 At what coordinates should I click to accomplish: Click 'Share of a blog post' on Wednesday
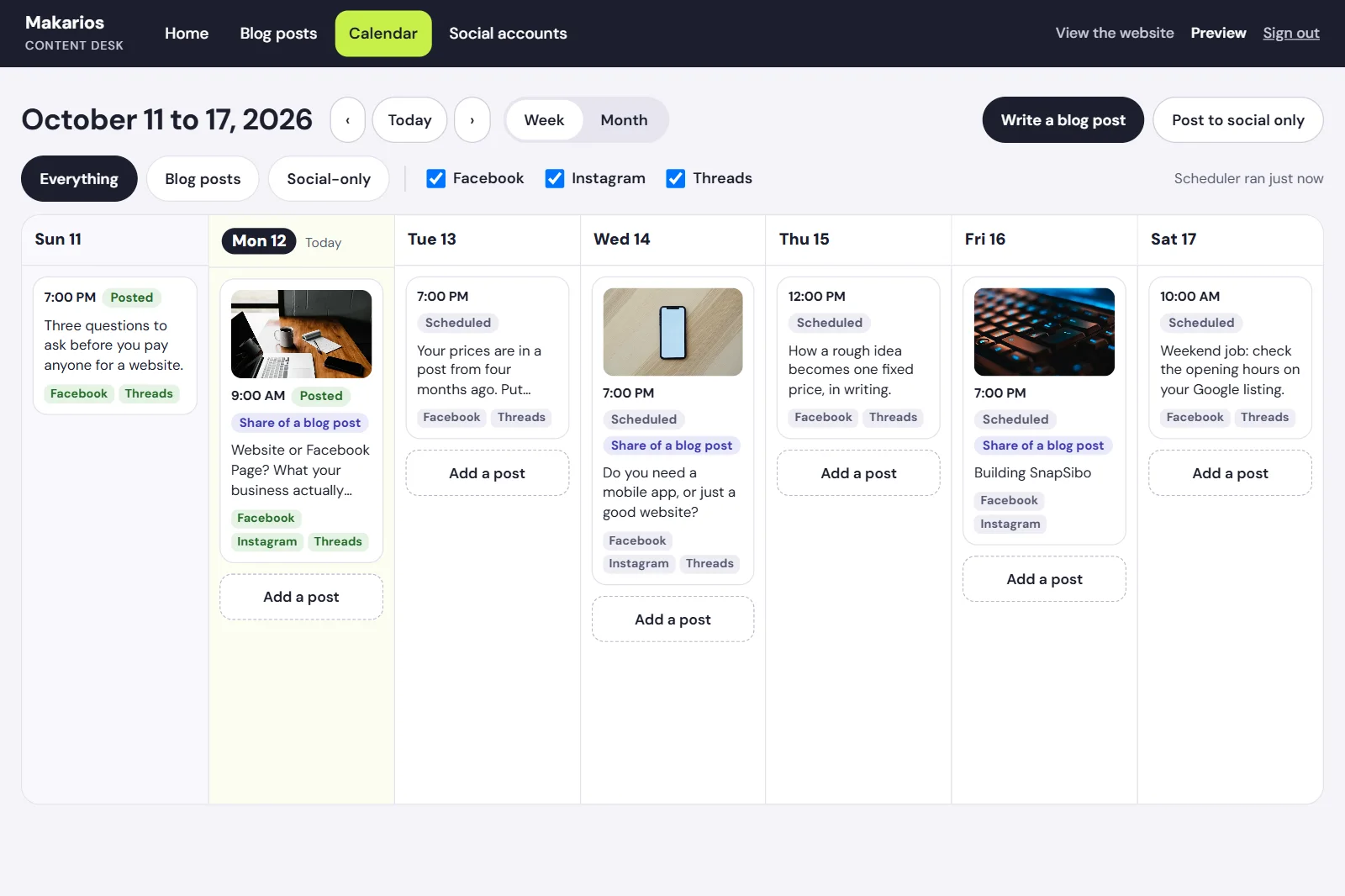tap(672, 445)
